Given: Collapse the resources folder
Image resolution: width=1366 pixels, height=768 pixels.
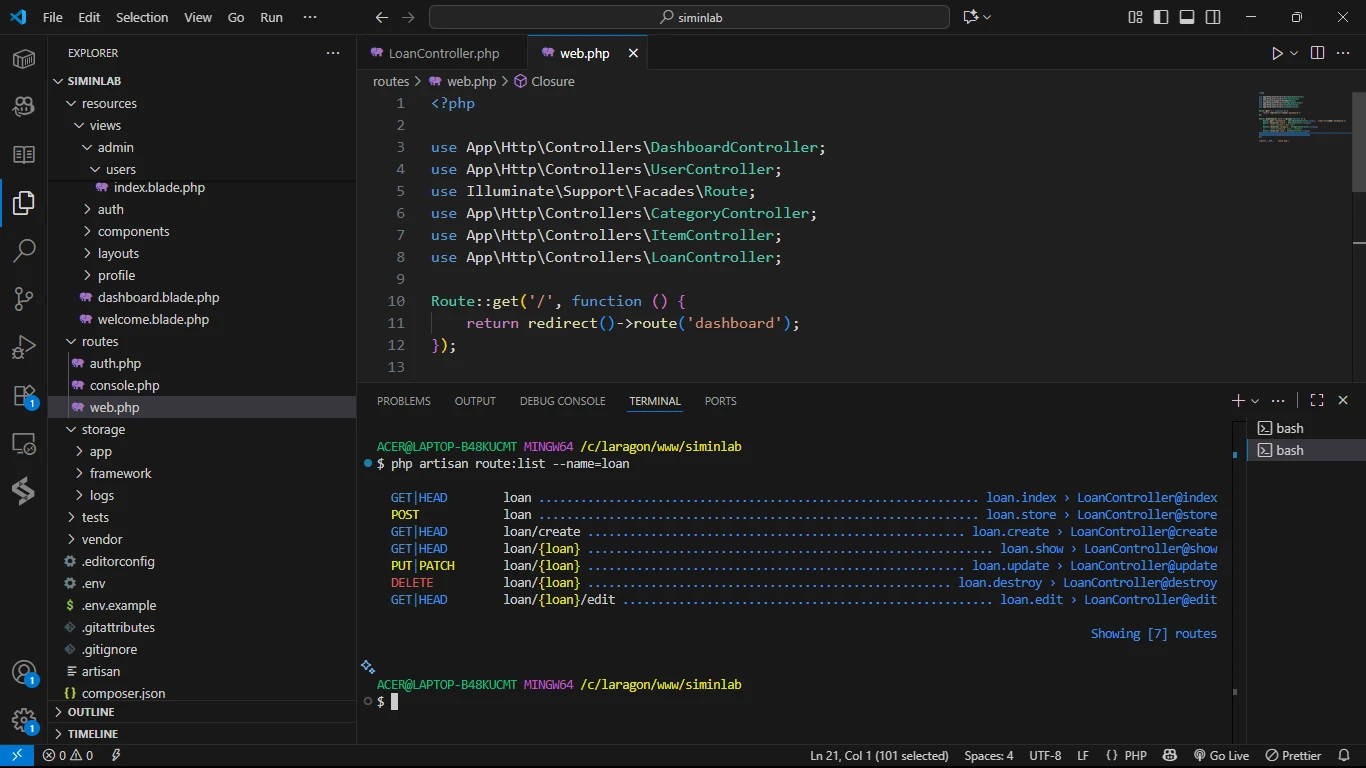Looking at the screenshot, I should pyautogui.click(x=108, y=103).
